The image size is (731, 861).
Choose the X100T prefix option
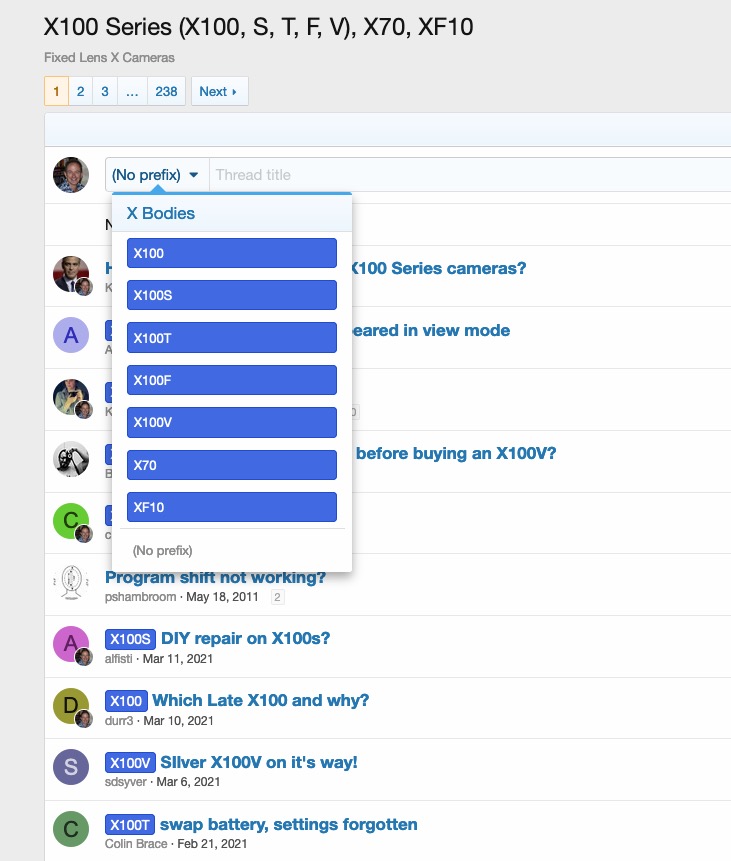pos(232,338)
